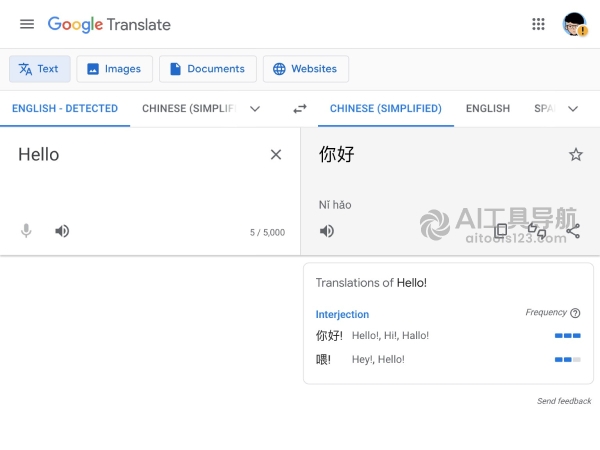Click the Google Translate logo
The height and width of the screenshot is (450, 600).
pyautogui.click(x=109, y=24)
